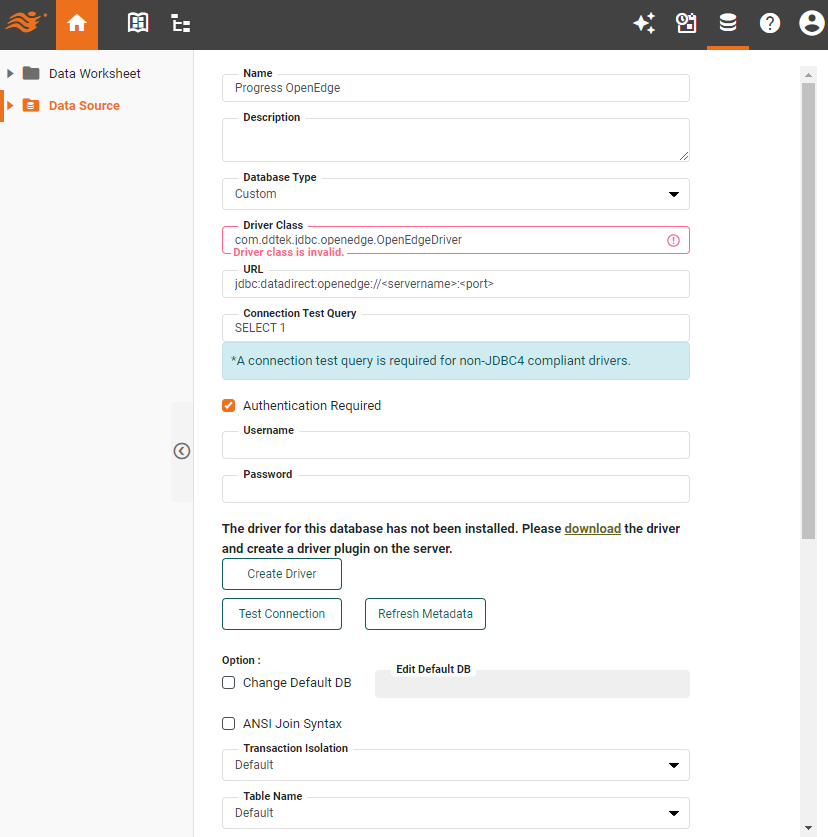The height and width of the screenshot is (837, 828).
Task: Open the Database Type dropdown
Action: coord(674,194)
